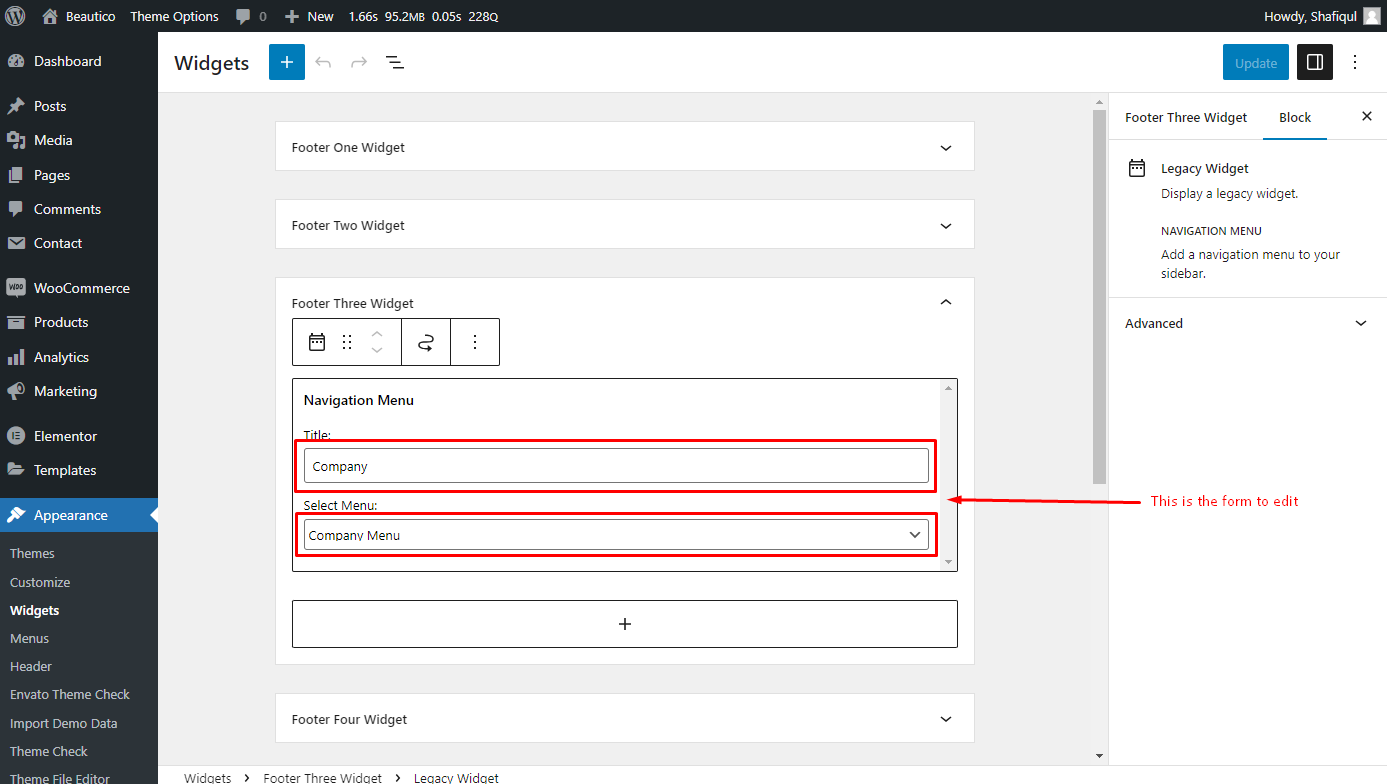
Task: Click the Update button
Action: click(1256, 62)
